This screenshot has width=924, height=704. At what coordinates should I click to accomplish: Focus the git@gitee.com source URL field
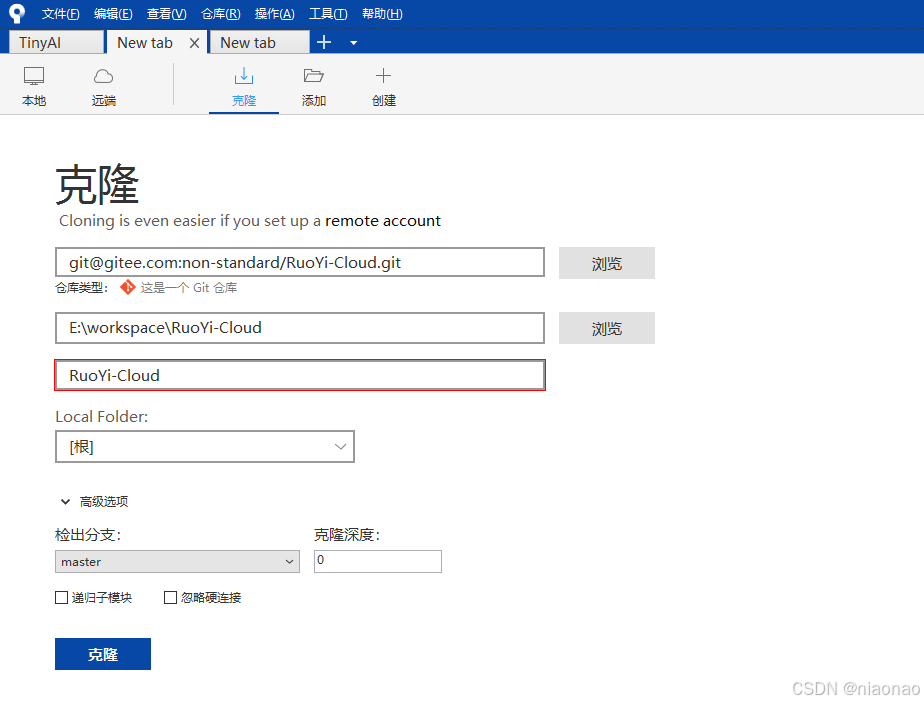click(300, 262)
